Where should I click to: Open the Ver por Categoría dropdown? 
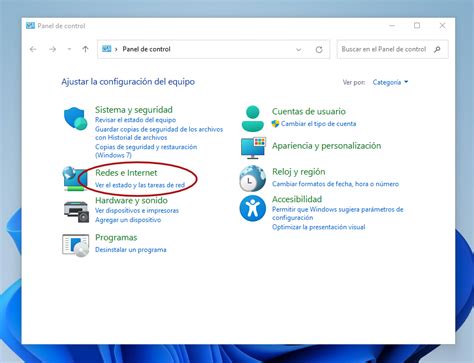[390, 82]
